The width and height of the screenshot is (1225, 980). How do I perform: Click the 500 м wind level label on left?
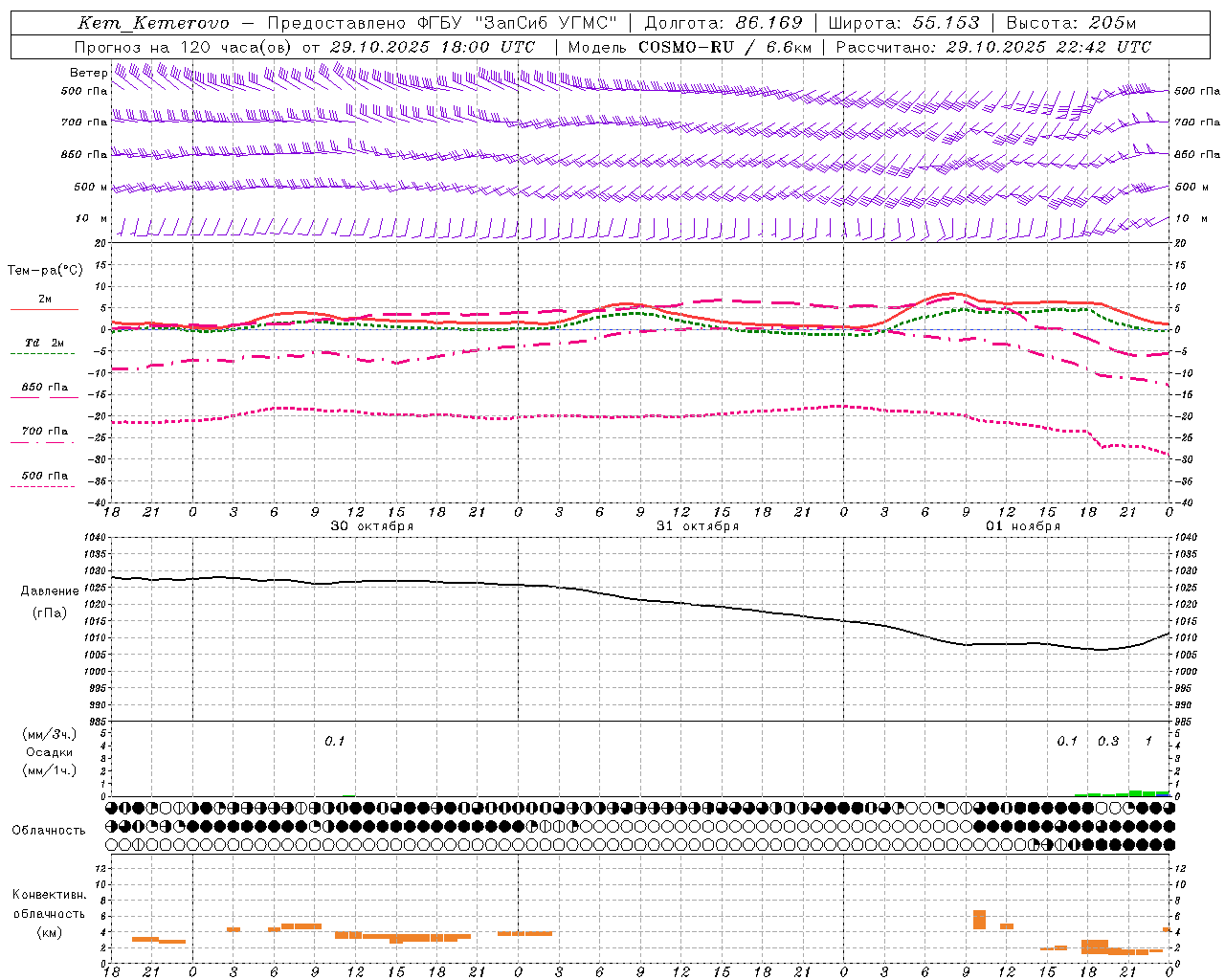pos(91,187)
